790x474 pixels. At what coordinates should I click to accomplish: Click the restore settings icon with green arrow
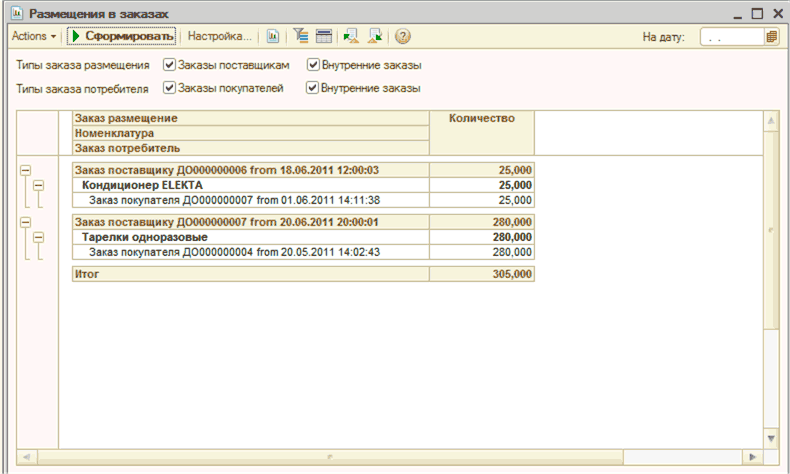pyautogui.click(x=350, y=36)
